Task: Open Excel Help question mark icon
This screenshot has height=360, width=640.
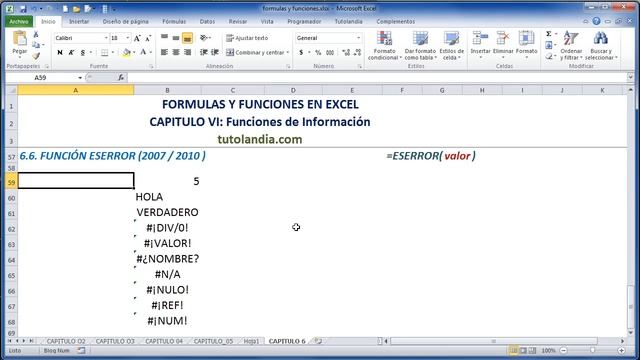Action: click(x=596, y=21)
